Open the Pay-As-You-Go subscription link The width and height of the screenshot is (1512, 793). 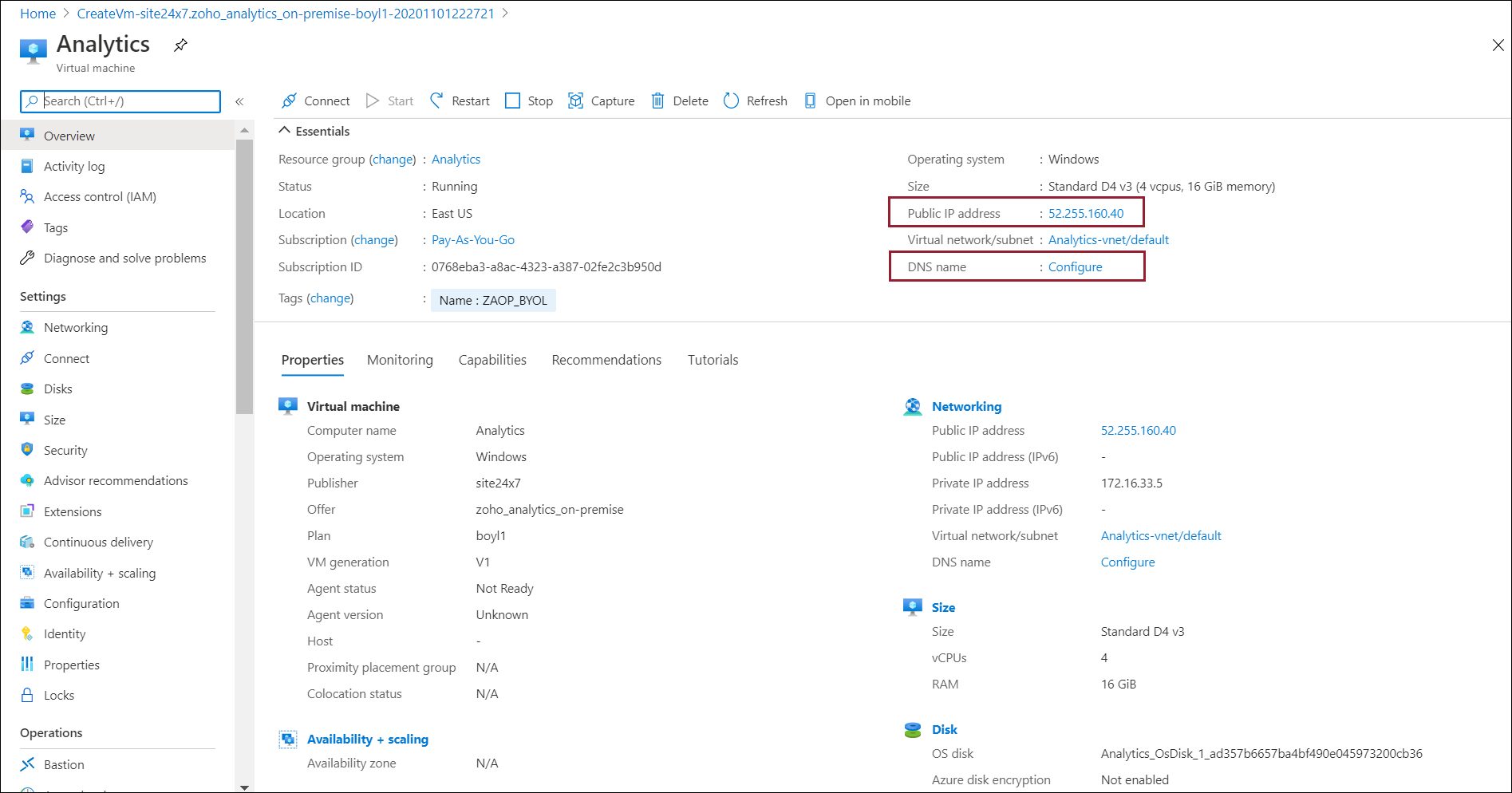point(473,239)
